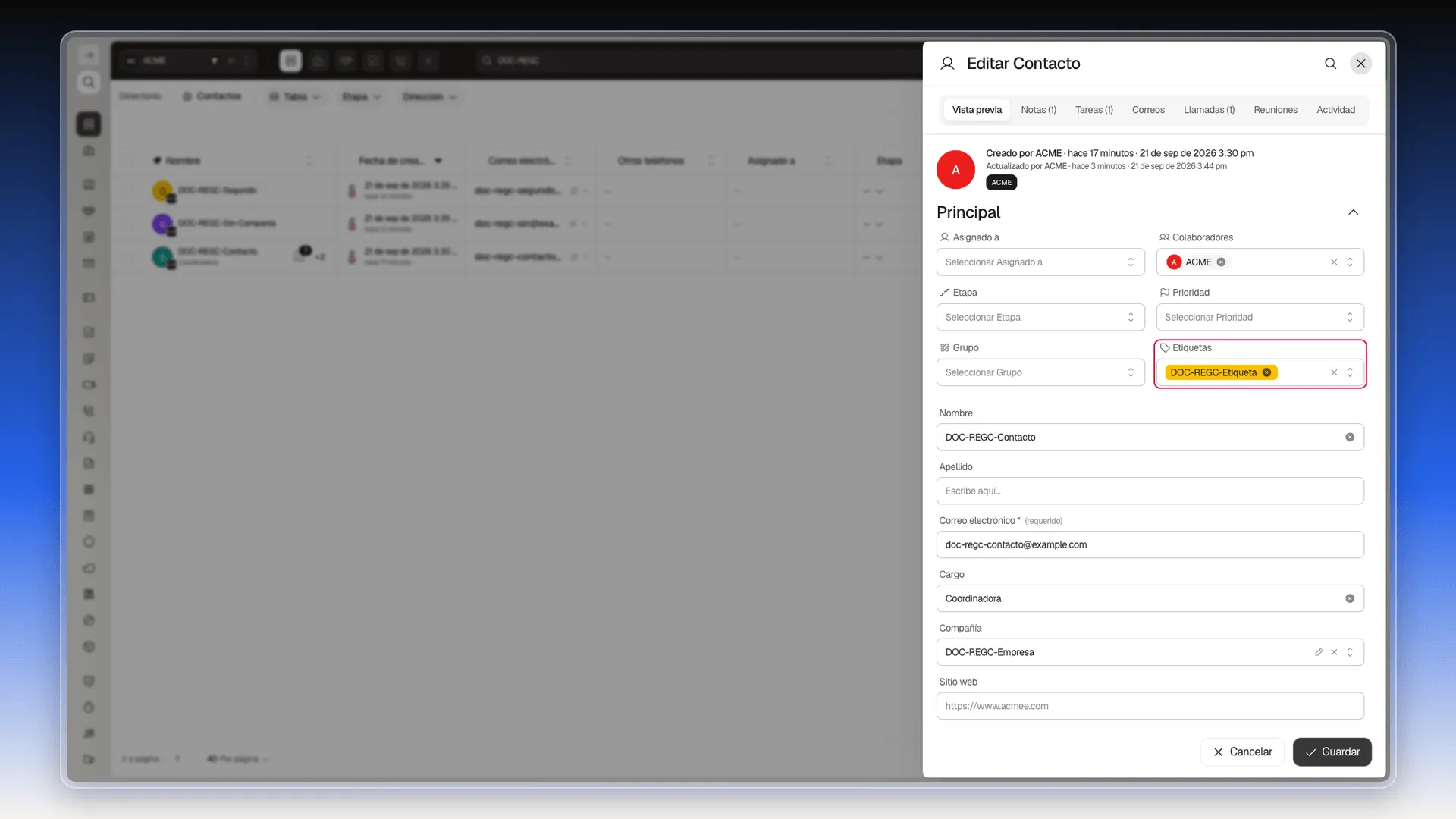Close the Editar Contacto panel

point(1361,64)
